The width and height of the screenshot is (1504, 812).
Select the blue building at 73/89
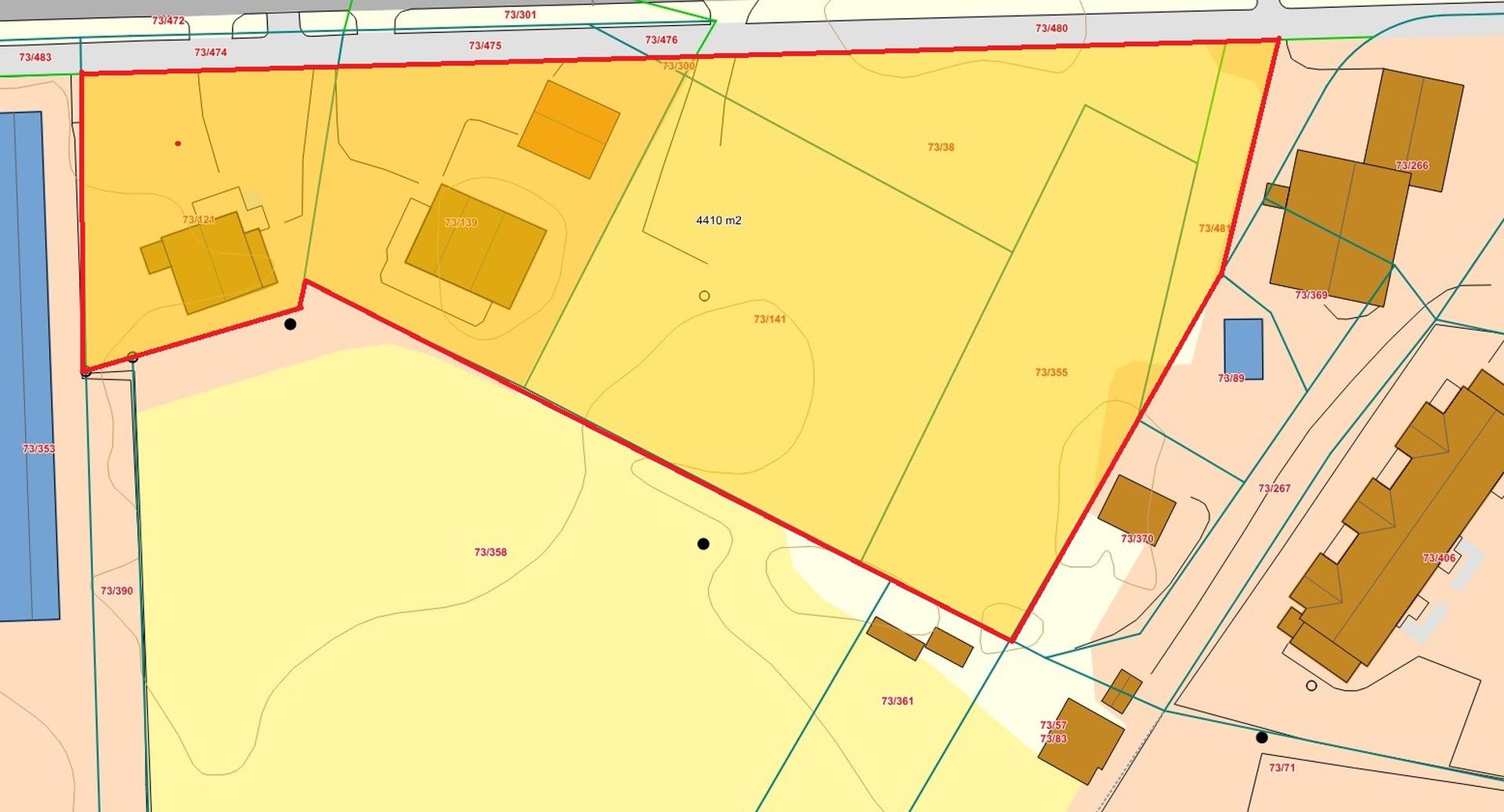1243,348
